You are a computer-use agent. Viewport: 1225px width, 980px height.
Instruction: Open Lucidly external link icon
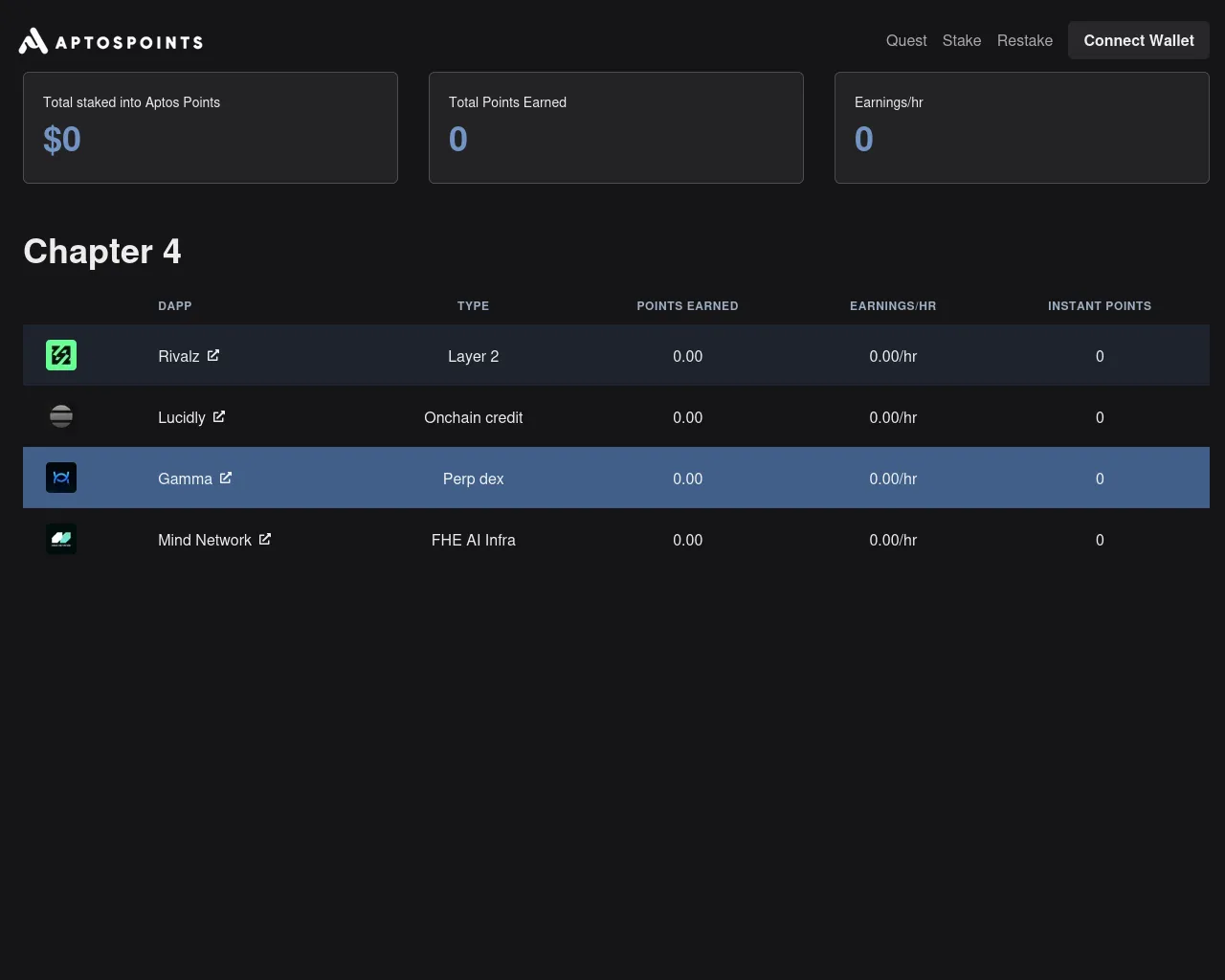pyautogui.click(x=219, y=416)
